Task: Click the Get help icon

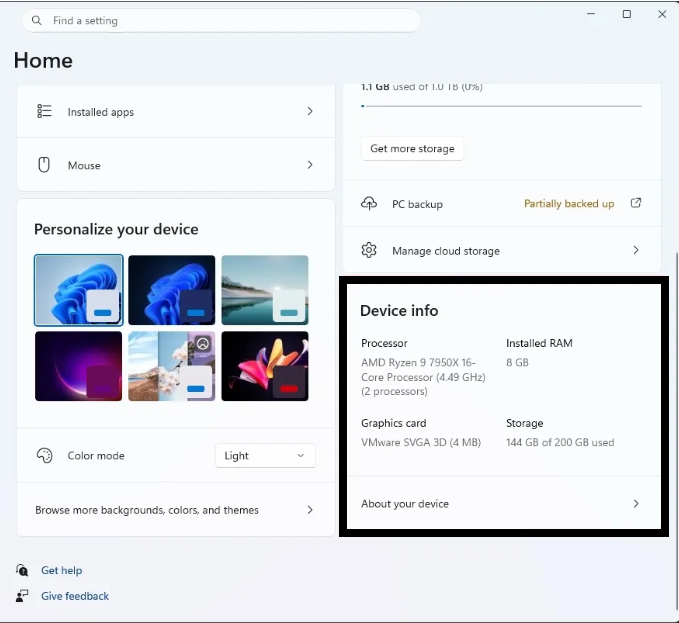Action: pos(22,570)
